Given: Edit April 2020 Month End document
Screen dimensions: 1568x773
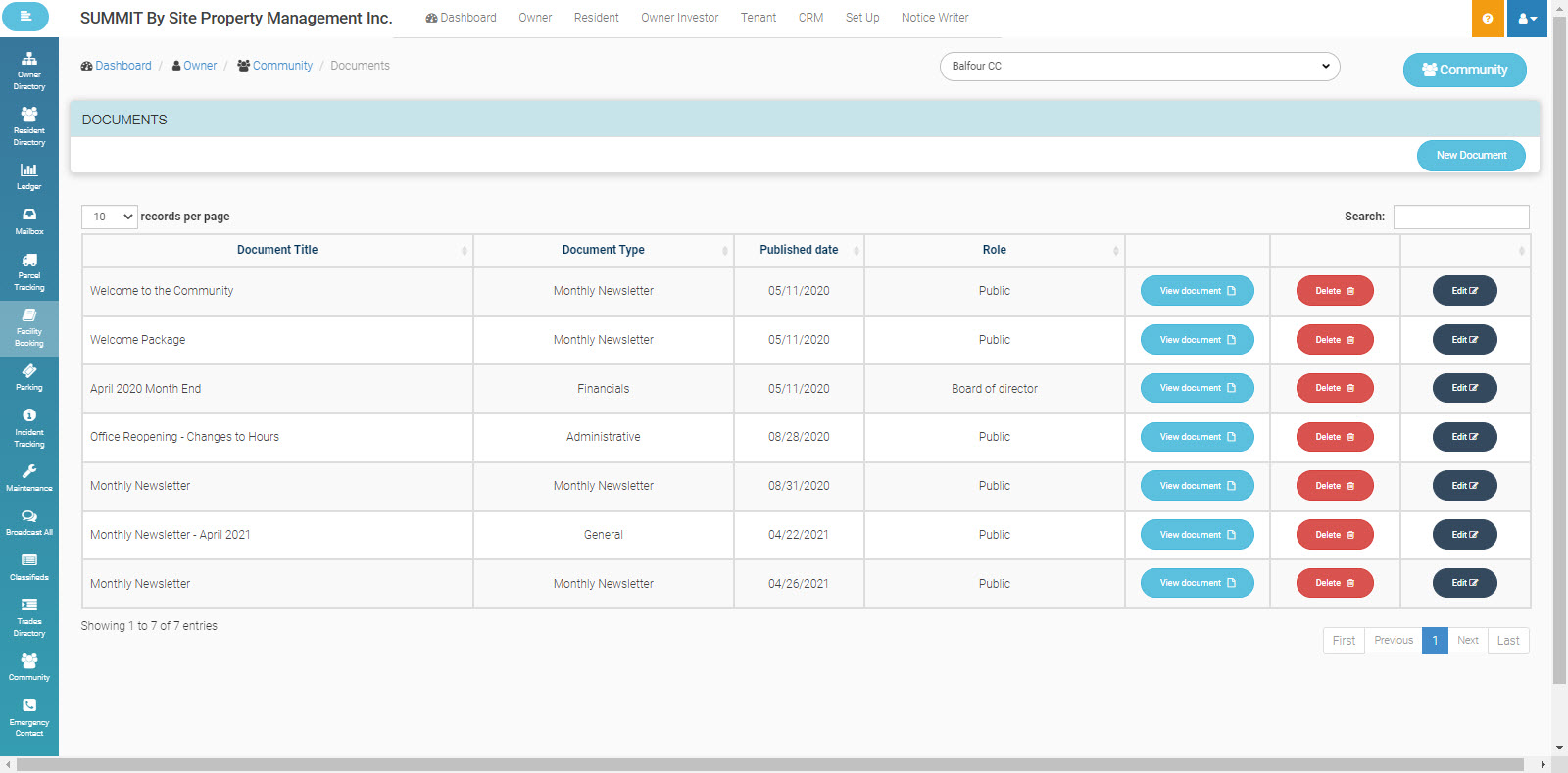Looking at the screenshot, I should [x=1464, y=388].
